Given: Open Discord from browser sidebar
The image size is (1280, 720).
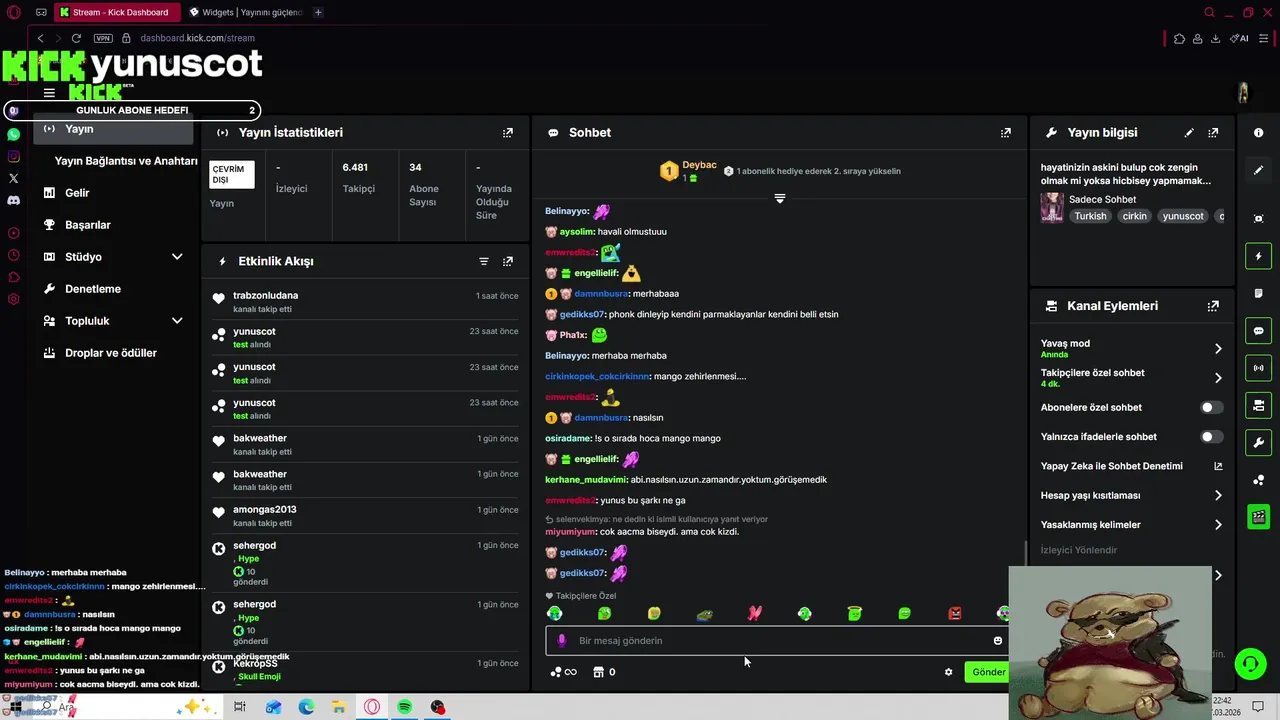Looking at the screenshot, I should [13, 200].
